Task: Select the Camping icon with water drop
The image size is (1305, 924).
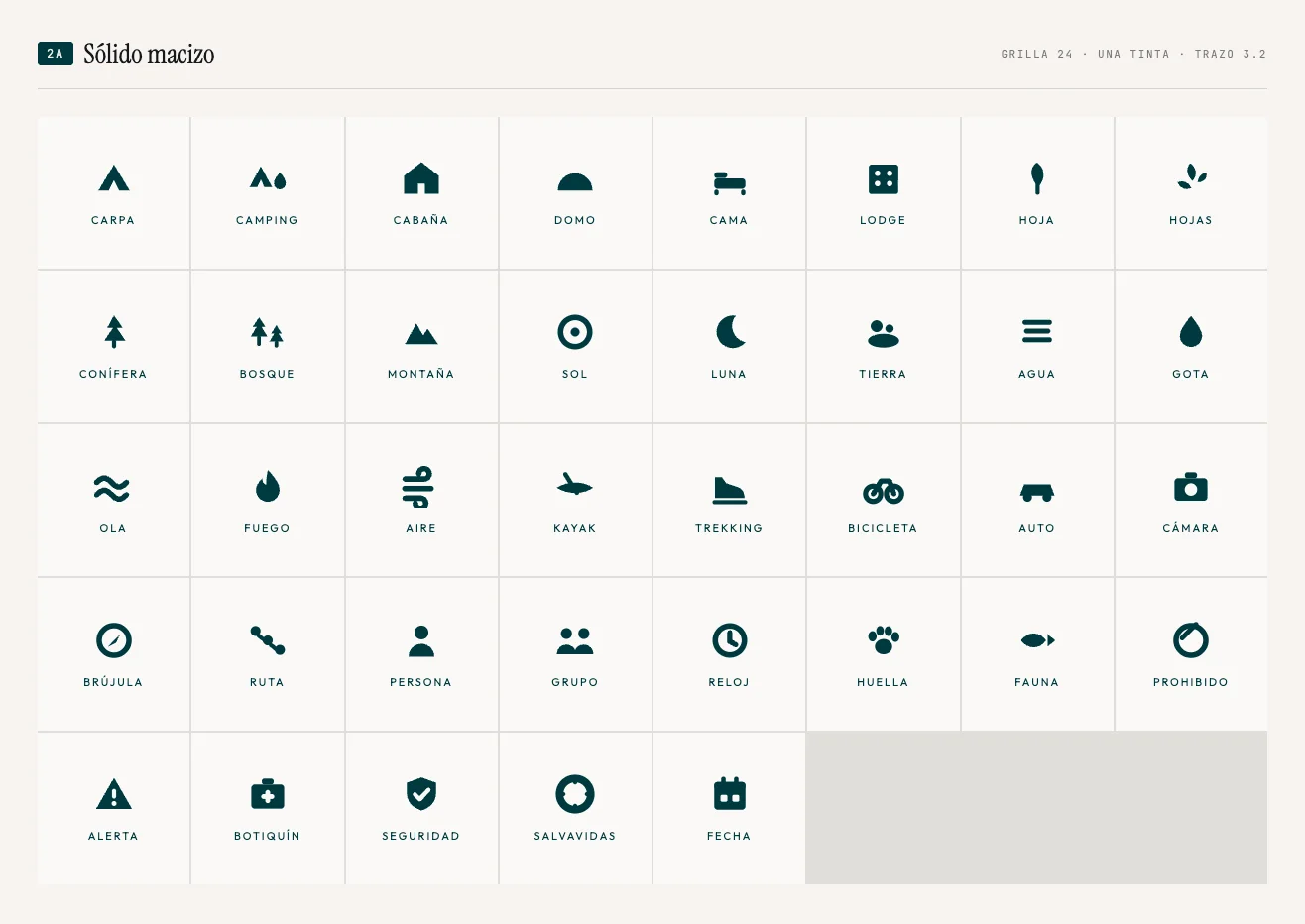Action: click(x=268, y=178)
